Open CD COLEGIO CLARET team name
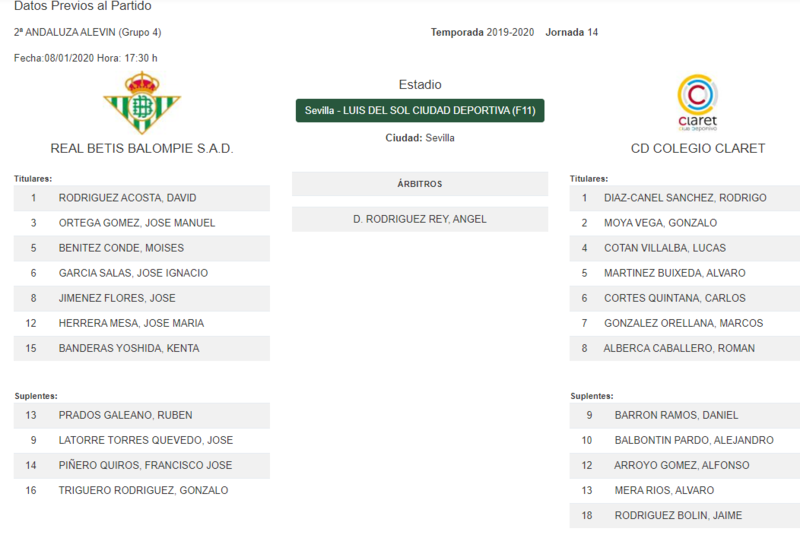 (x=697, y=148)
